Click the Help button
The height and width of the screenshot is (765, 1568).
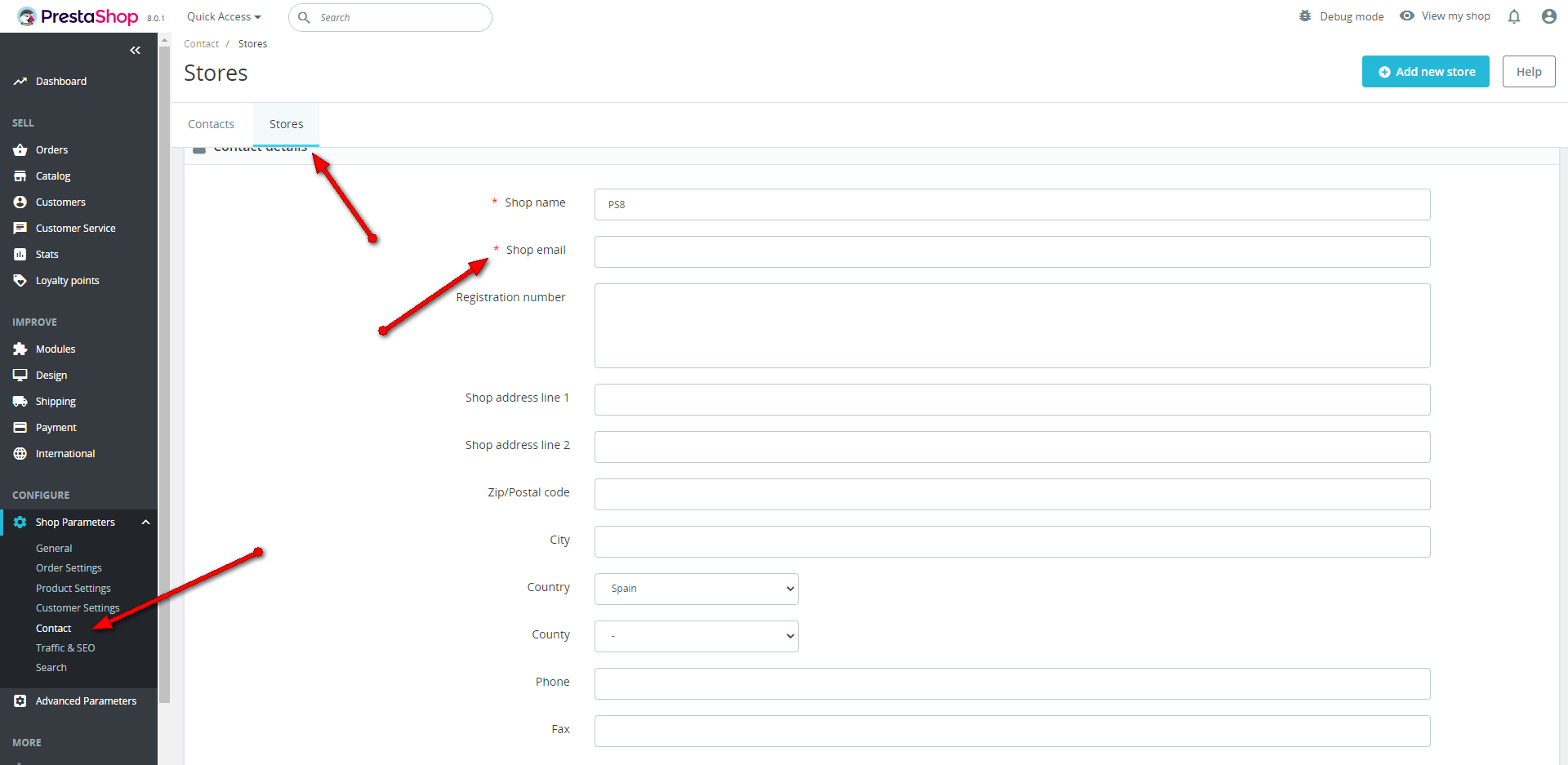pyautogui.click(x=1529, y=72)
